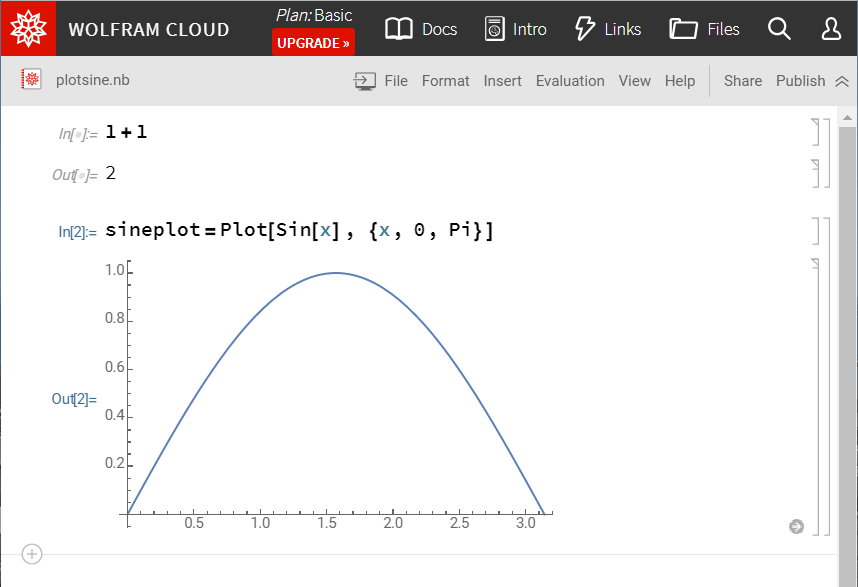Open the Format menu

[445, 80]
